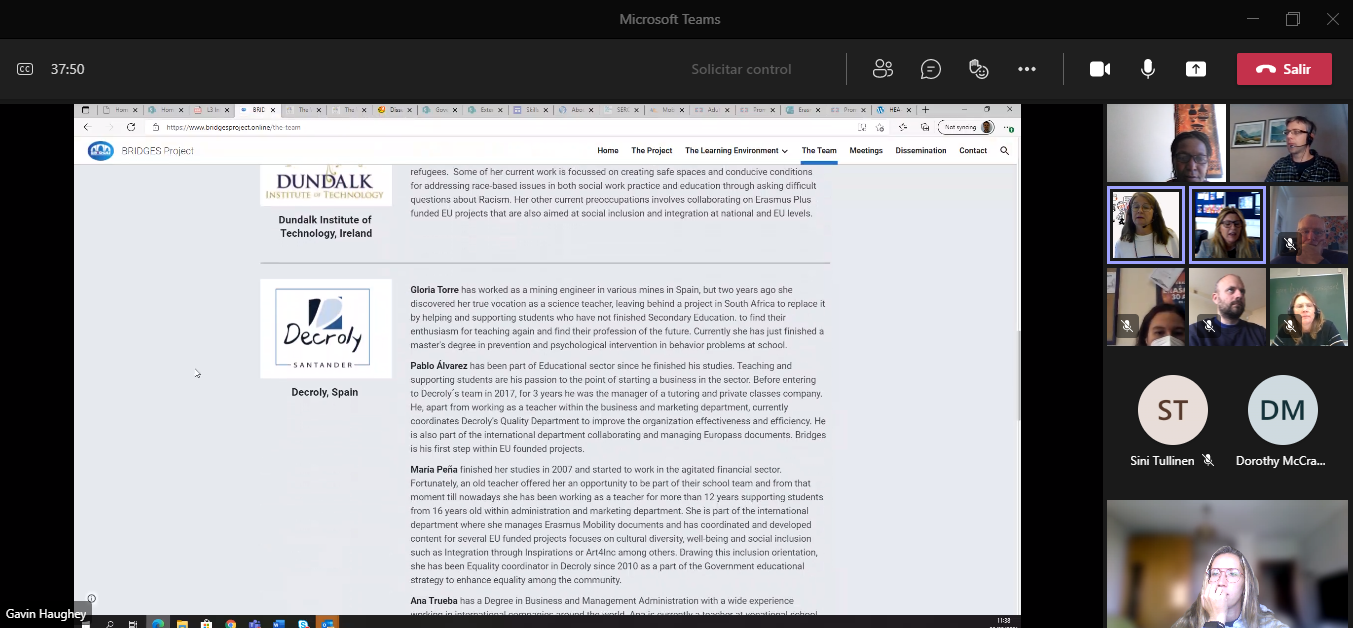Toggle the camera on or off

click(x=1100, y=69)
